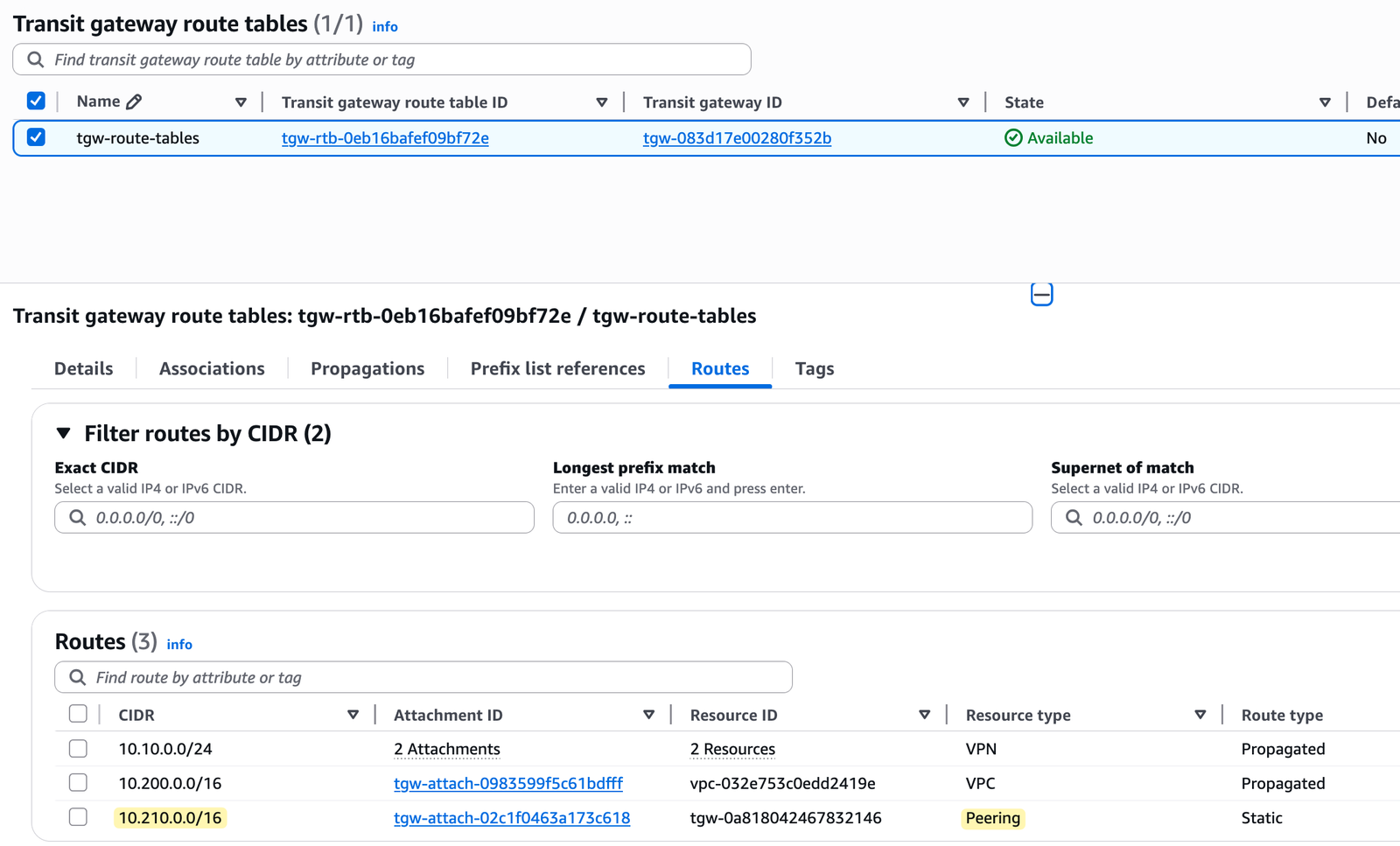
Task: Click the magnifier icon in Exact CIDR field
Action: [x=77, y=518]
